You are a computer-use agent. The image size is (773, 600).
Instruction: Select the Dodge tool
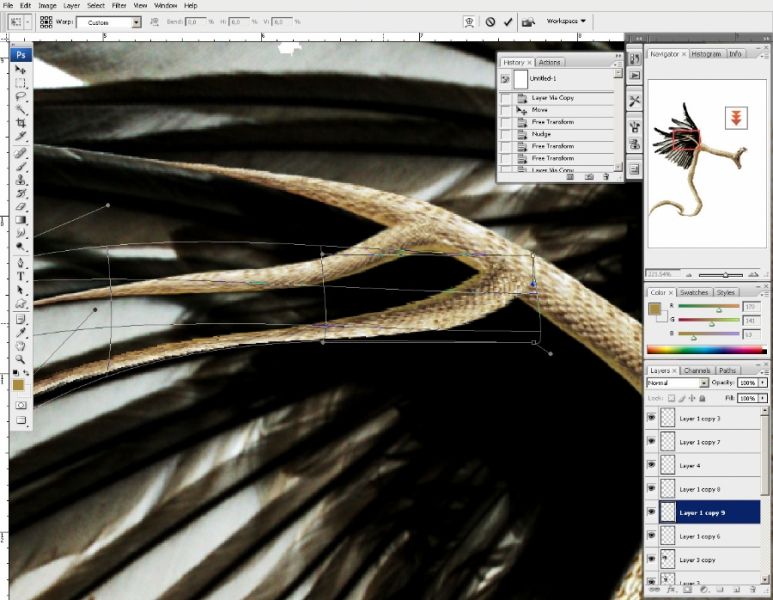point(20,247)
